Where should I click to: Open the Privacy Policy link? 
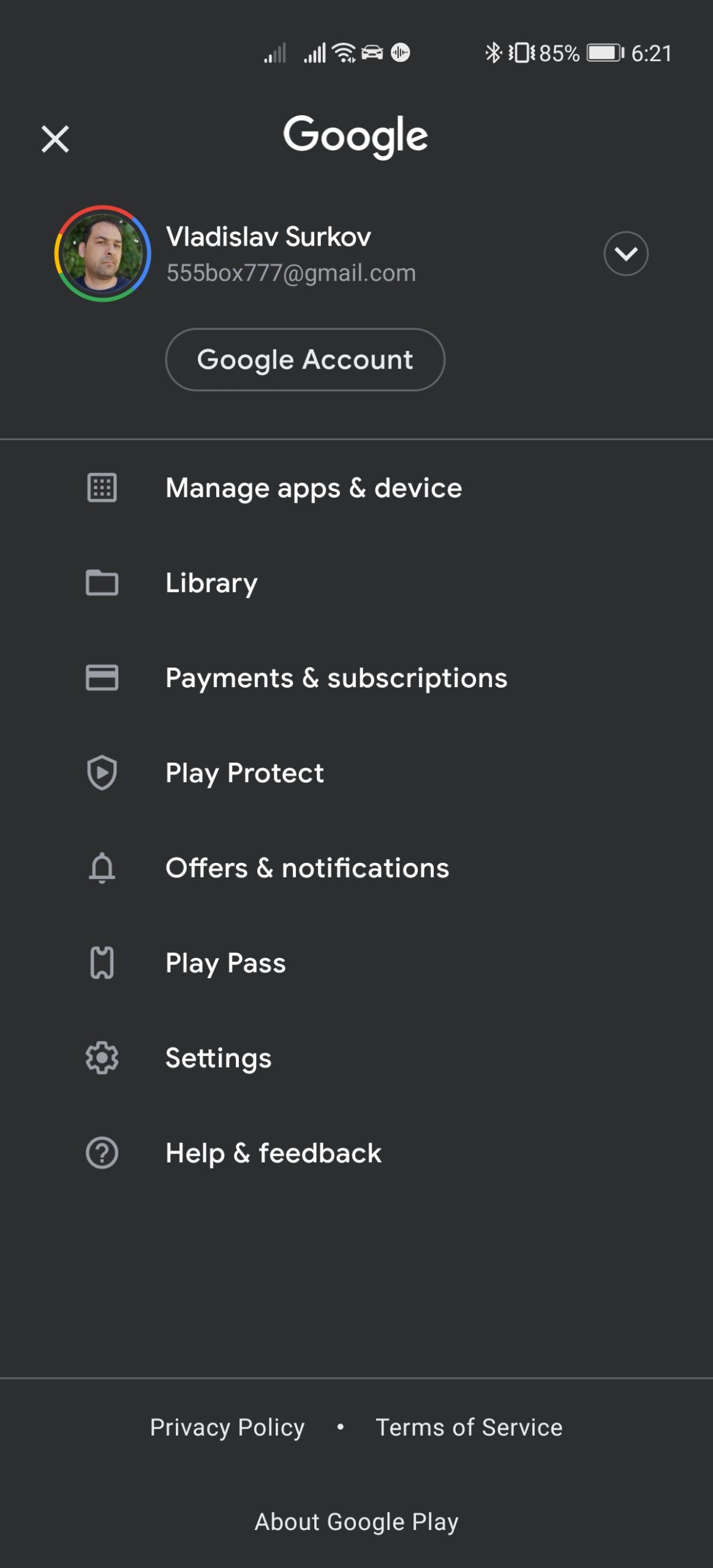227,1428
